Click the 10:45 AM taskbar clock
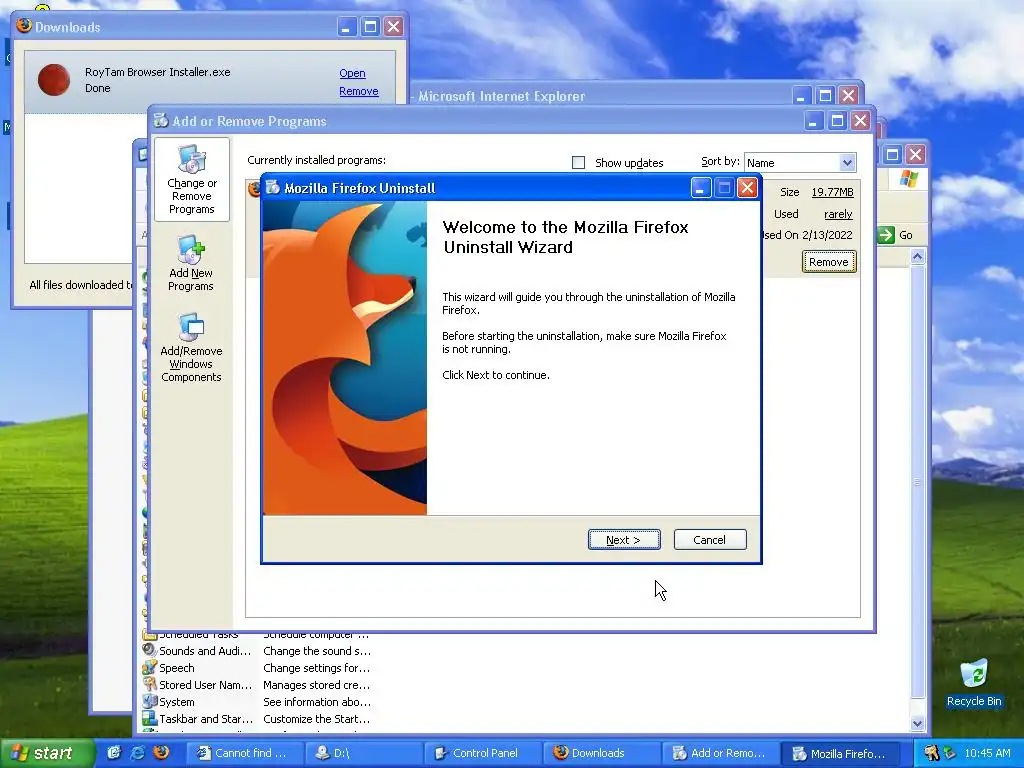1024x768 pixels. (x=987, y=753)
